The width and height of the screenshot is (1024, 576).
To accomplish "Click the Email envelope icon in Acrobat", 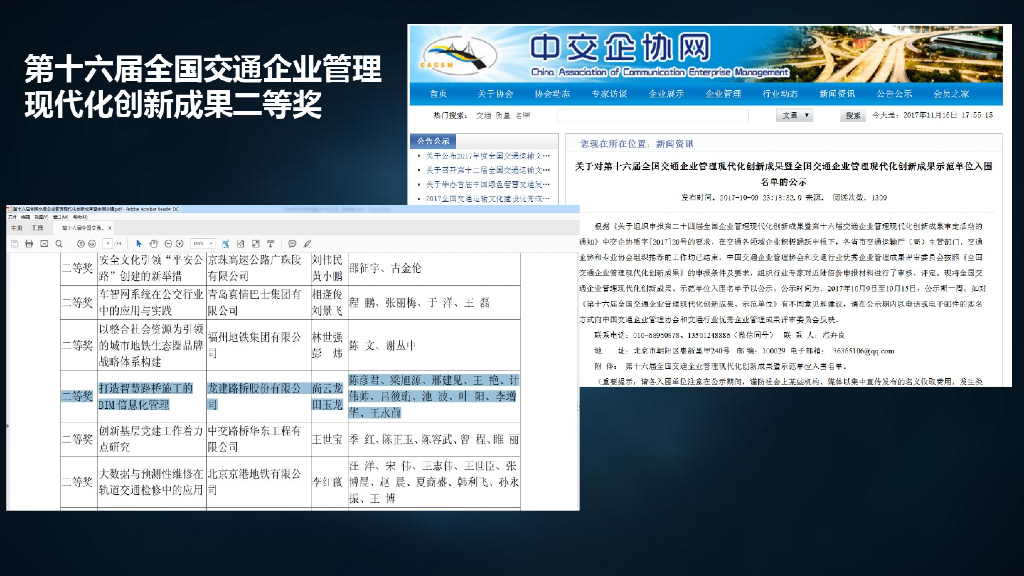I will [44, 244].
